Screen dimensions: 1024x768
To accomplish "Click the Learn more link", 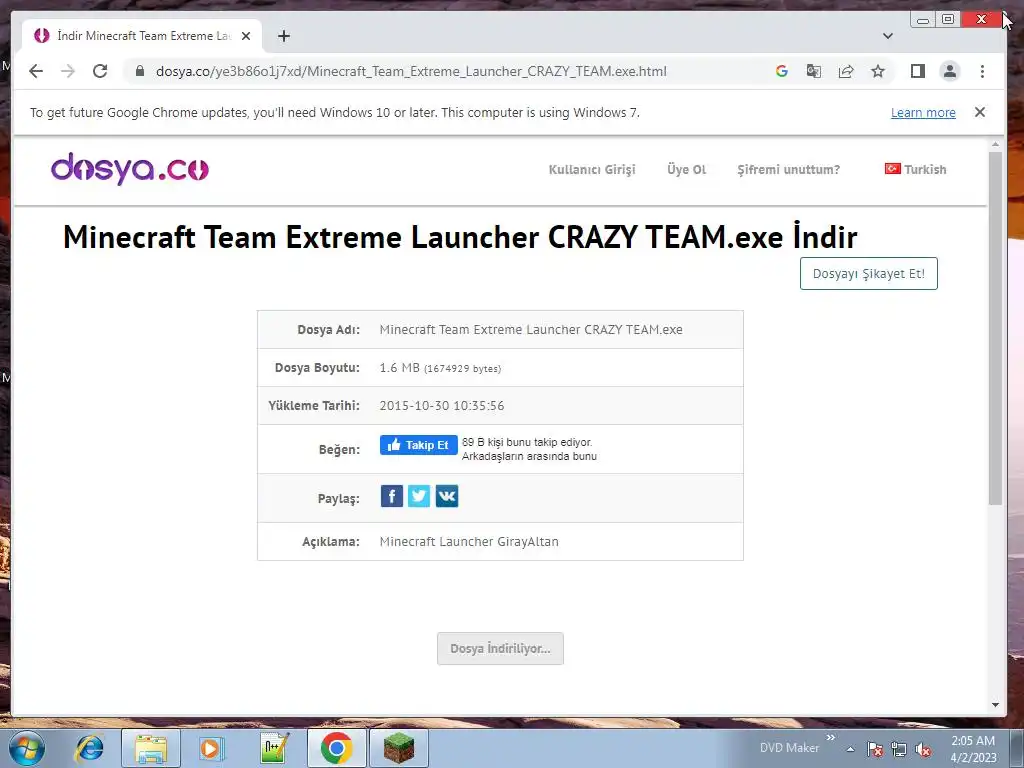I will pos(923,112).
